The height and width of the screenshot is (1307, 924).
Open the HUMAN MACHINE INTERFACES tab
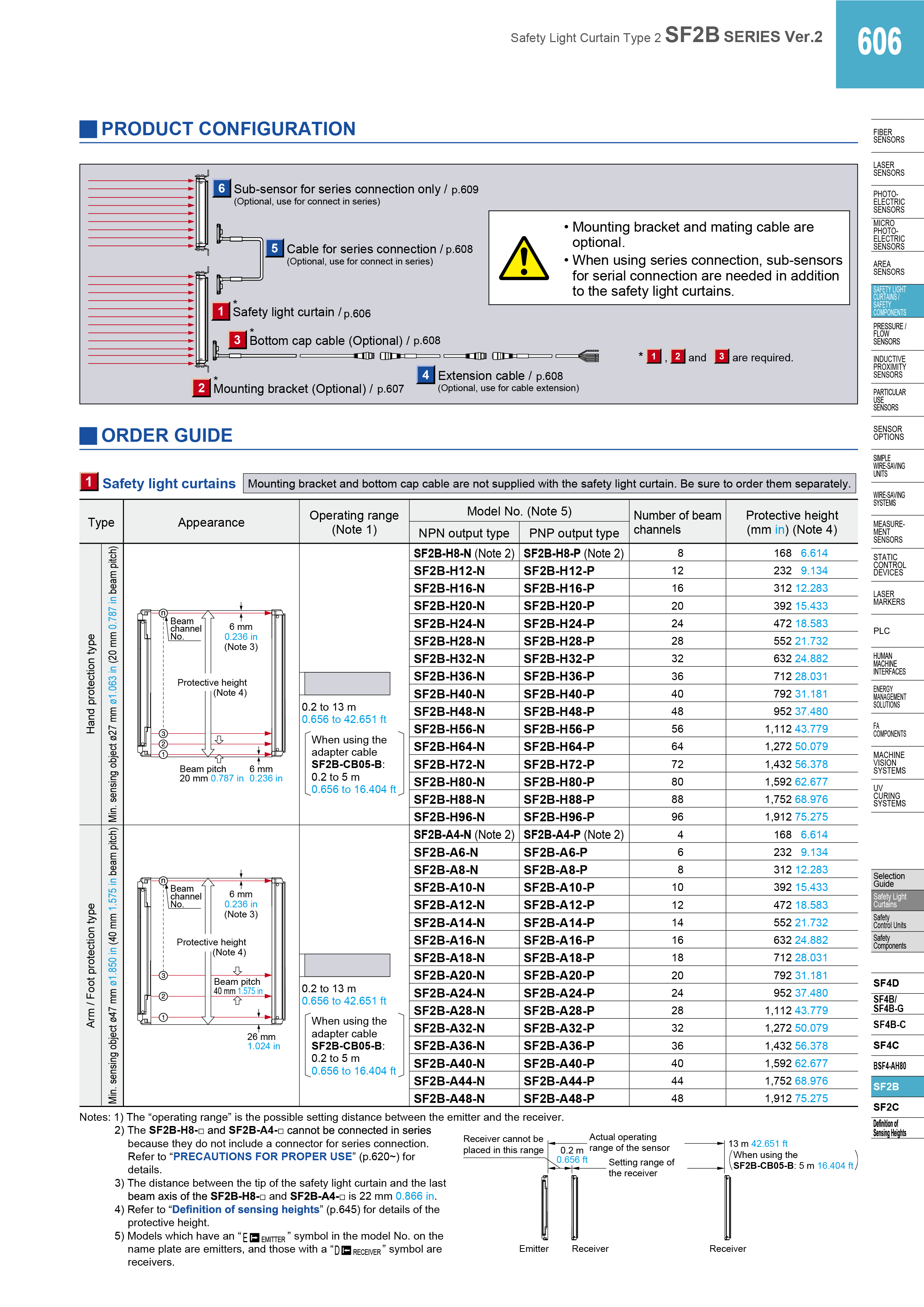[897, 664]
